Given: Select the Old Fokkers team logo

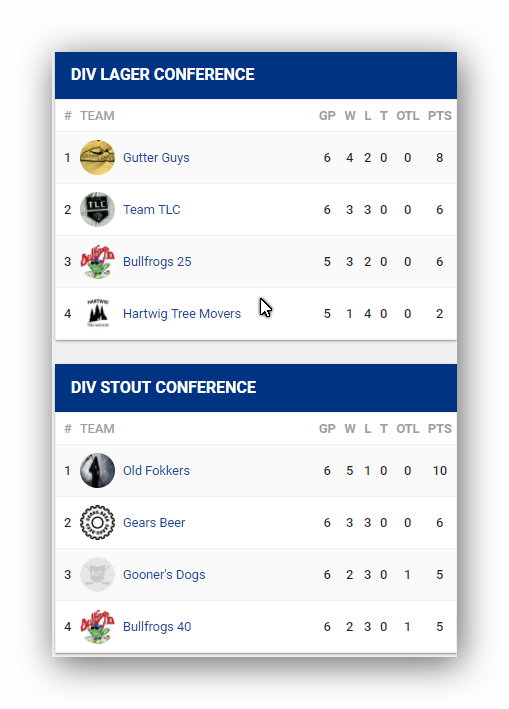Looking at the screenshot, I should pos(97,470).
